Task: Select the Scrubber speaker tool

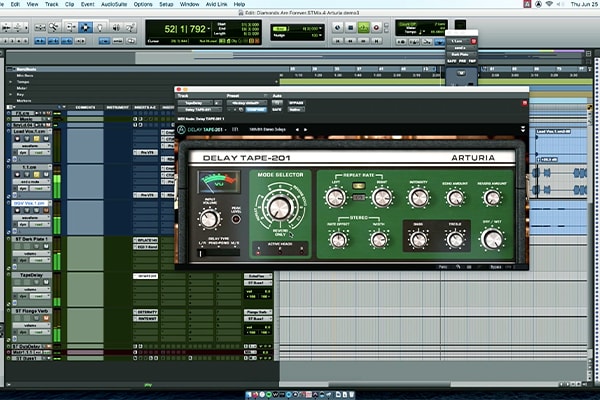Action: [x=116, y=27]
